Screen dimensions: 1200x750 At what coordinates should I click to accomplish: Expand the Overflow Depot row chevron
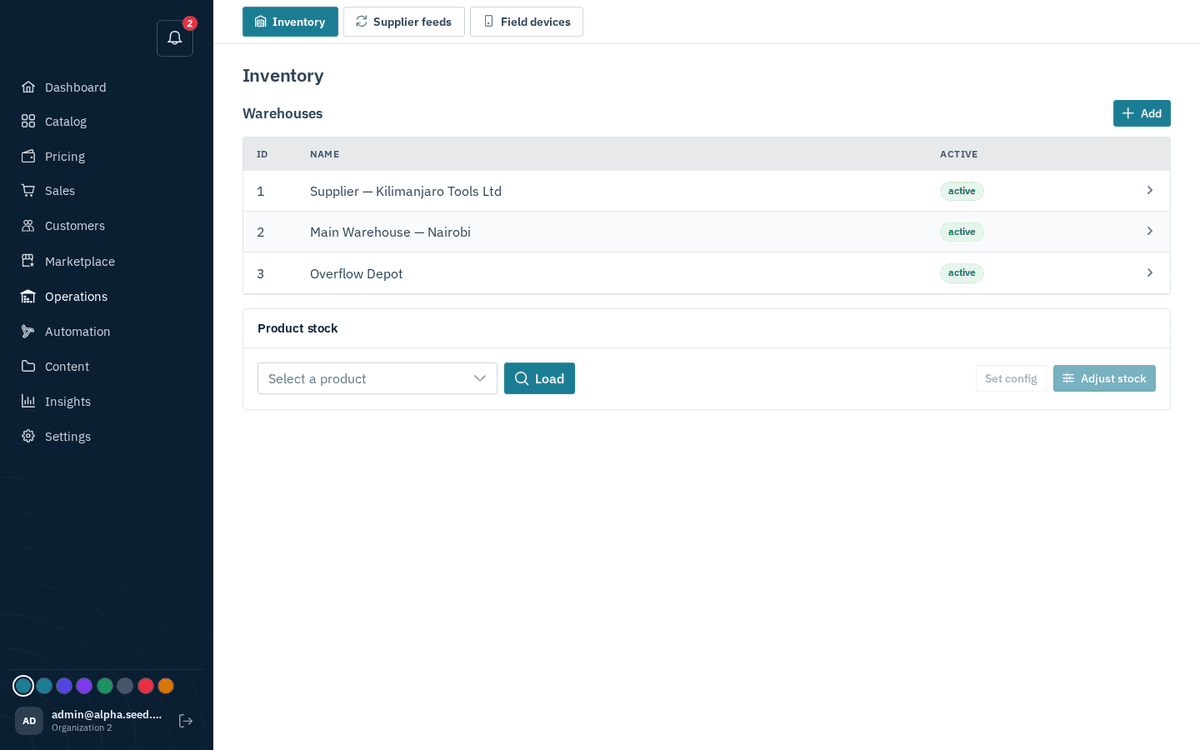pos(1150,272)
